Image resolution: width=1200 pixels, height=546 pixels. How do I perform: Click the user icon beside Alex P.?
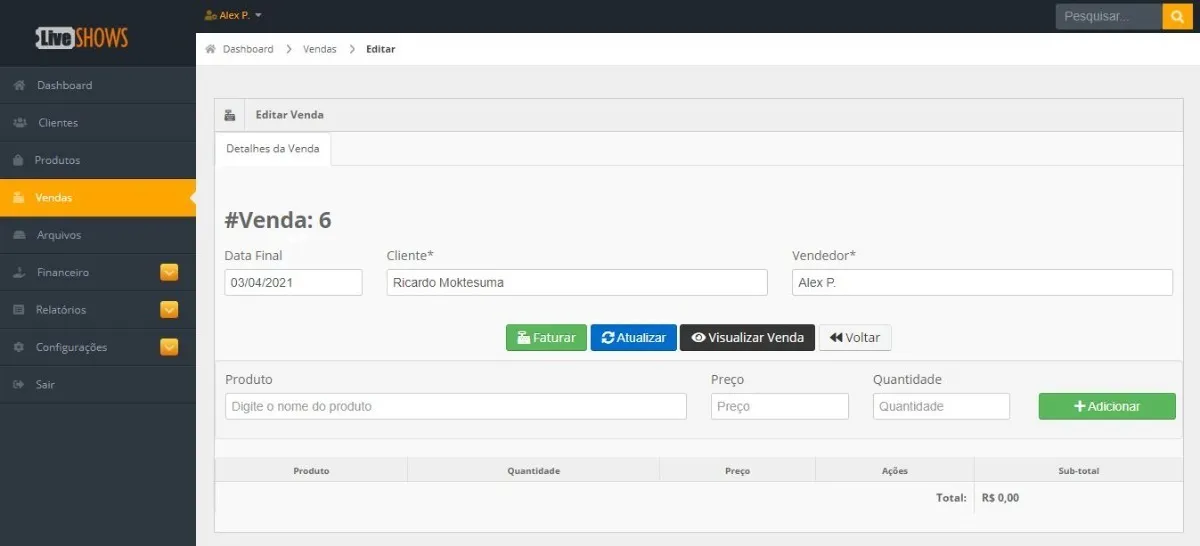(210, 16)
